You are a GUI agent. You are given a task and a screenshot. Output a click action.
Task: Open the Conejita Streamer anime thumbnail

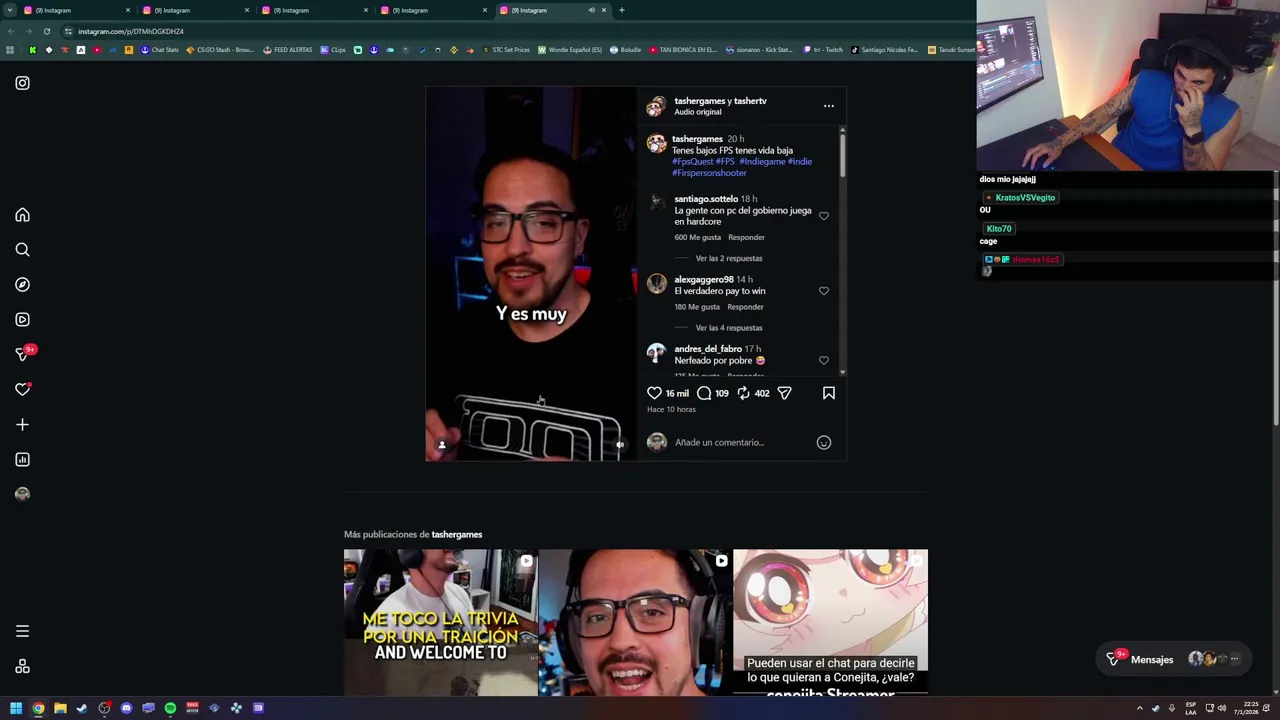830,622
